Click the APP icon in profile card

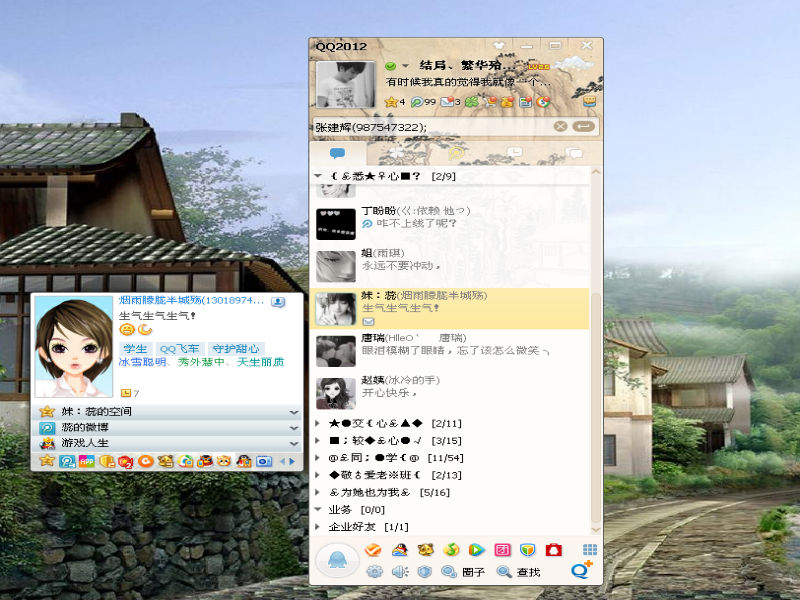coord(86,461)
